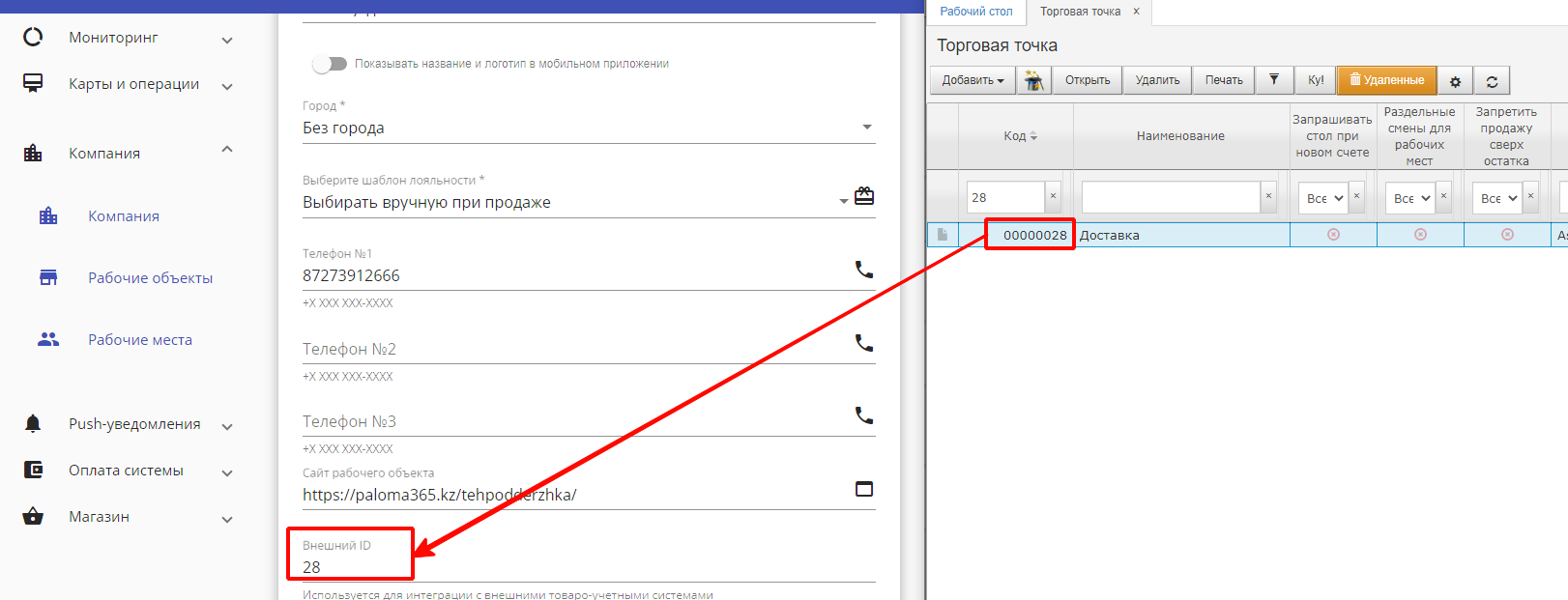The image size is (1568, 600).
Task: Open Рабочие объекты in the sidebar
Action: 150,278
